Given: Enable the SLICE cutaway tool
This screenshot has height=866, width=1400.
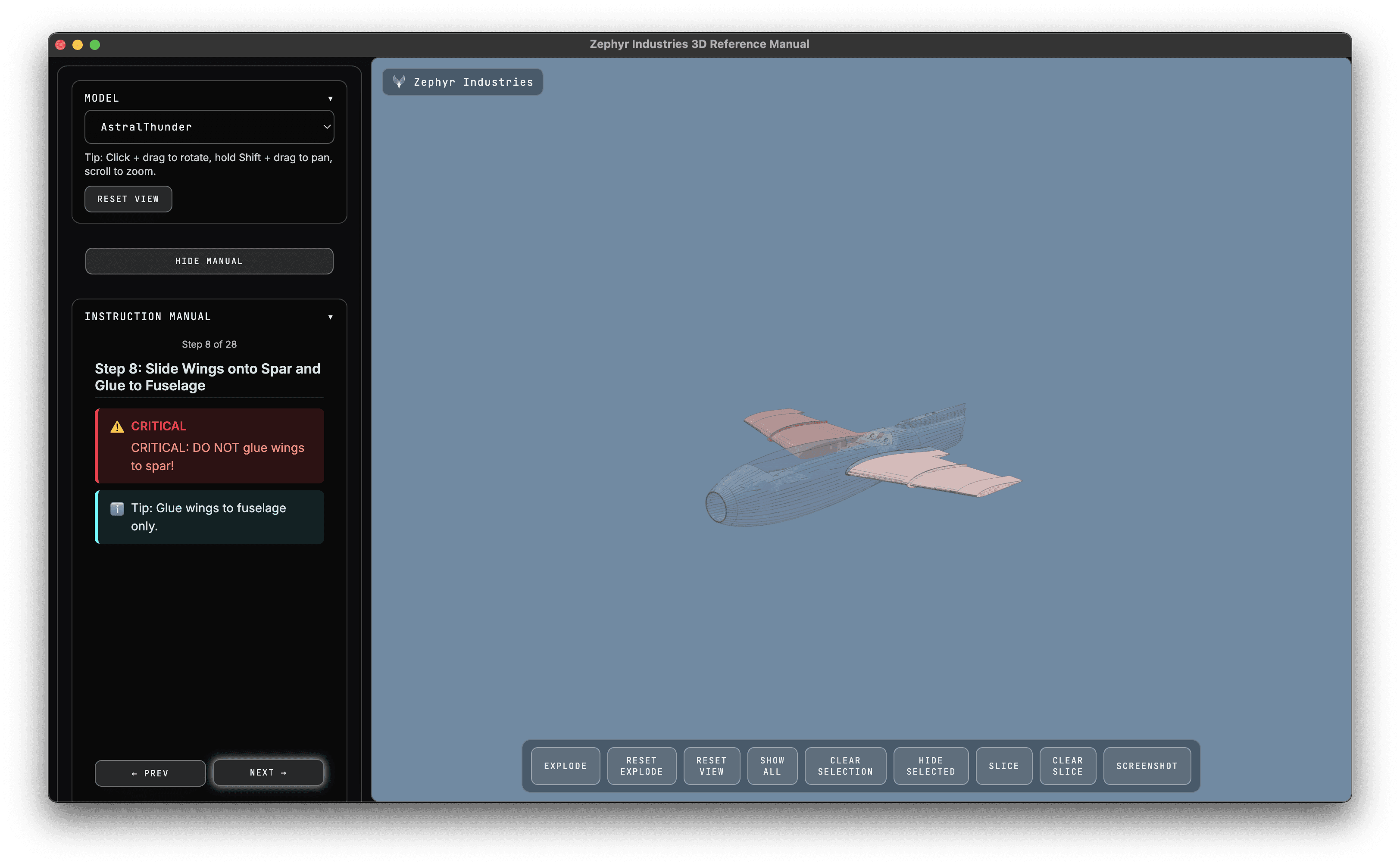Looking at the screenshot, I should click(1003, 766).
